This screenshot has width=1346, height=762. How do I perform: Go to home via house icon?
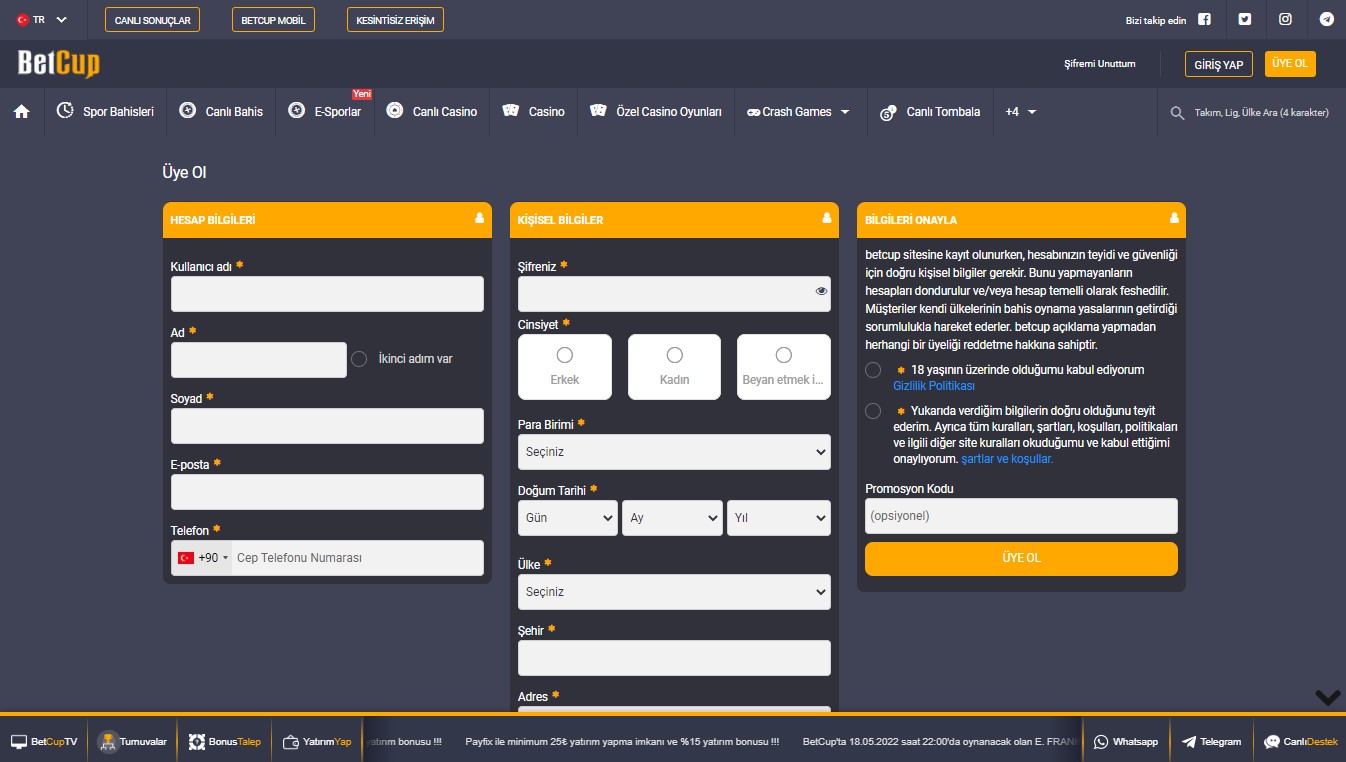[21, 112]
